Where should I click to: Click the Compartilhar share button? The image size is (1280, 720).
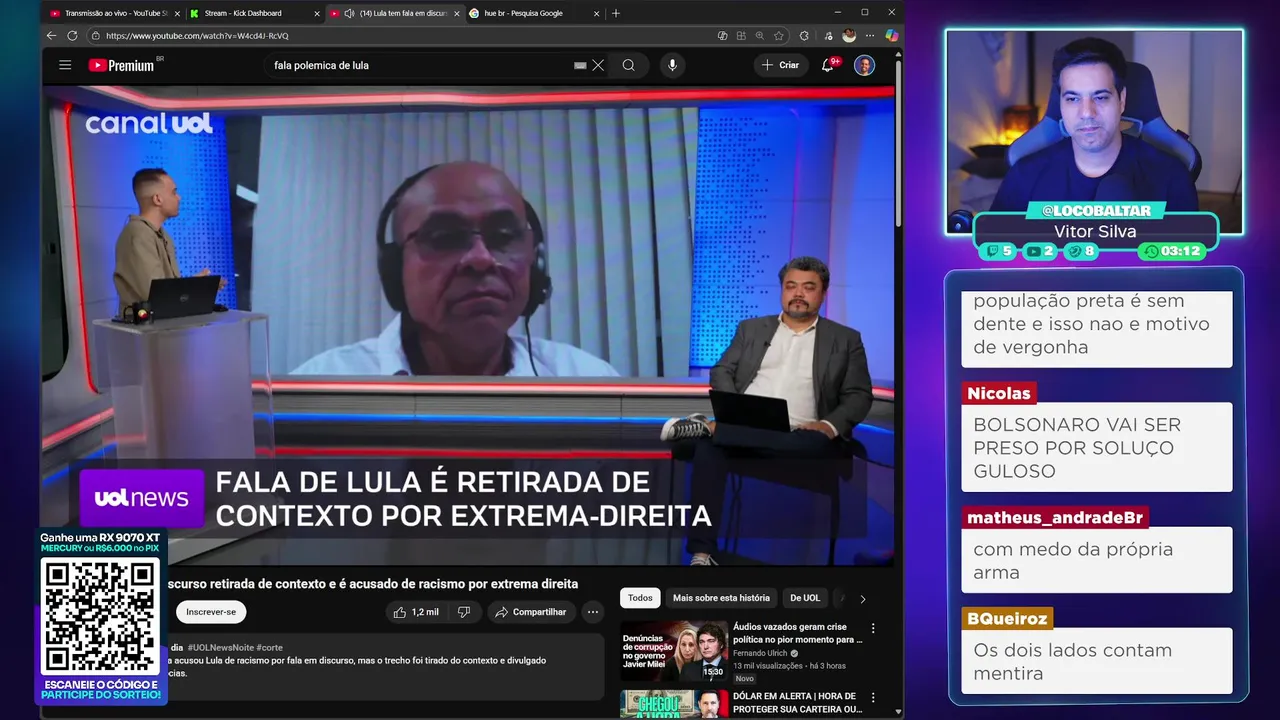point(531,612)
